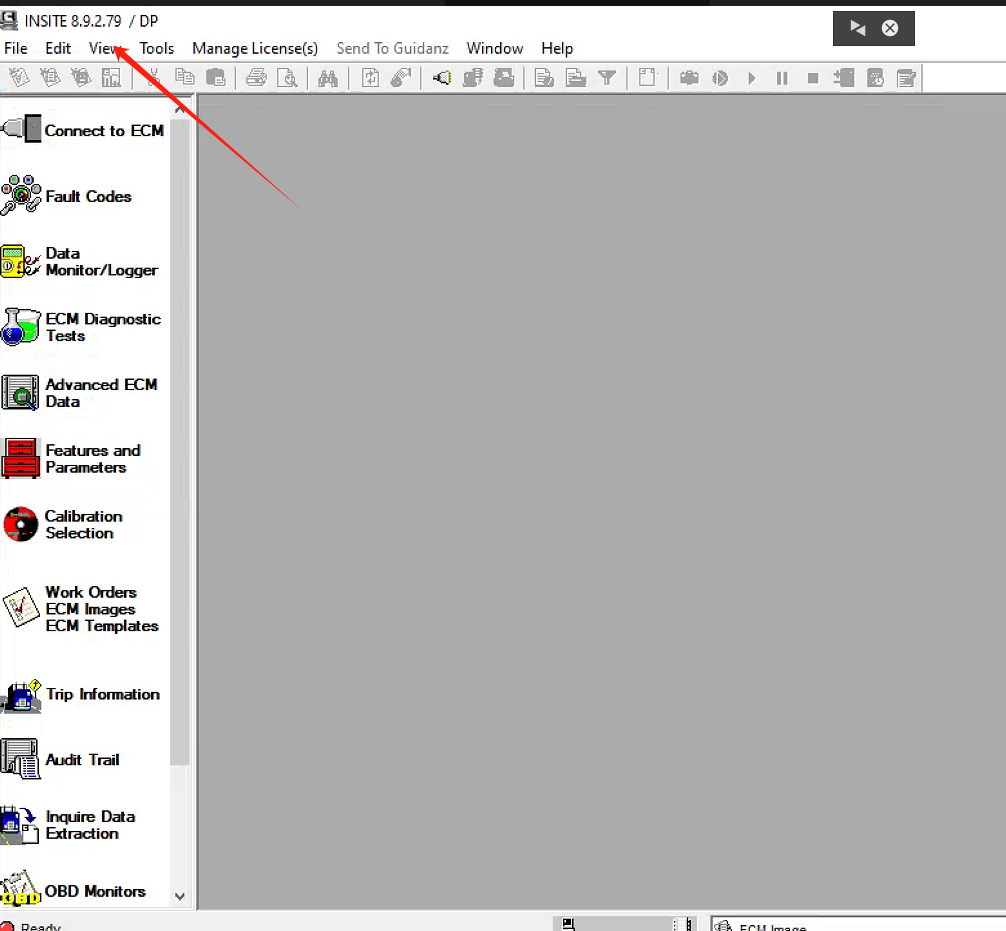Open Features and Parameters
The height and width of the screenshot is (931, 1006).
pos(71,458)
